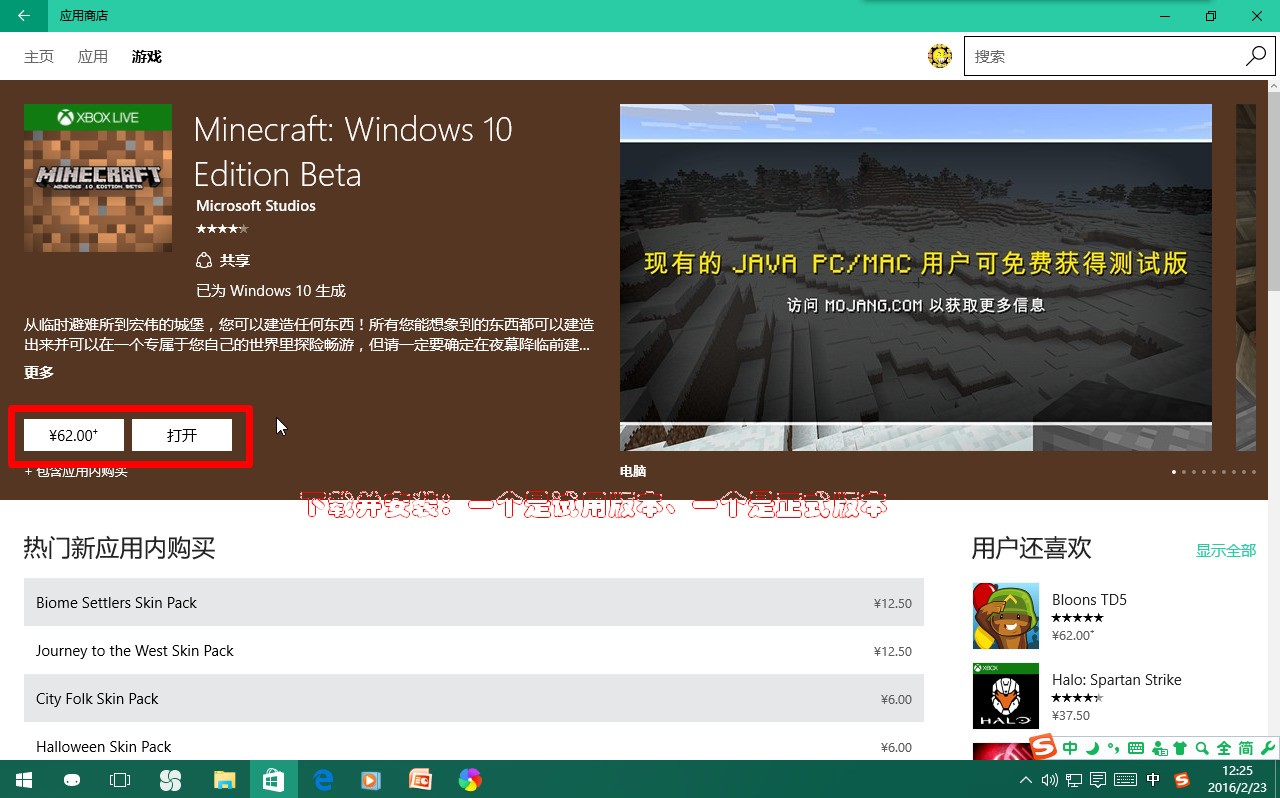Click the 打开 button
This screenshot has width=1280, height=798.
[x=182, y=435]
